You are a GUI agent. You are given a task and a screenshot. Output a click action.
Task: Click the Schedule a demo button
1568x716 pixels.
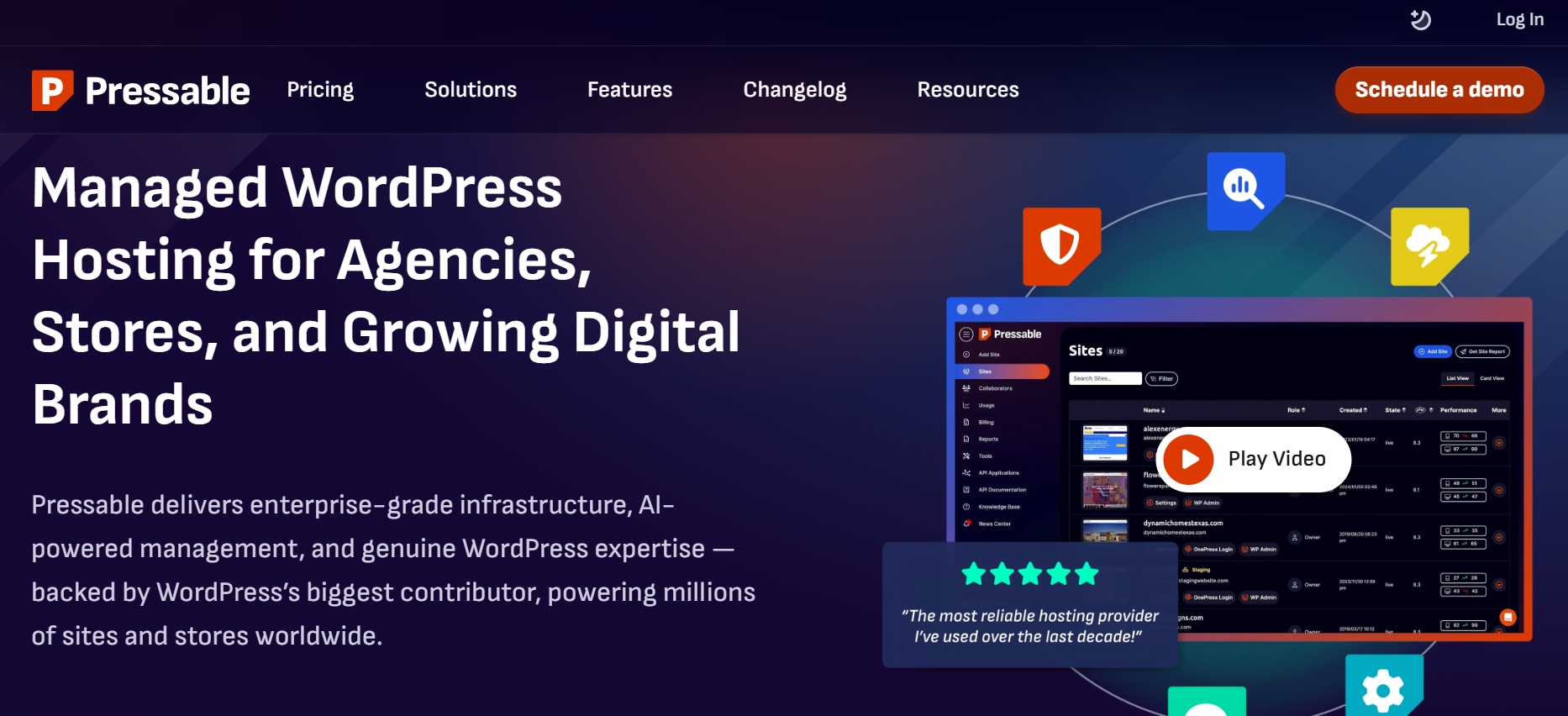click(1439, 90)
